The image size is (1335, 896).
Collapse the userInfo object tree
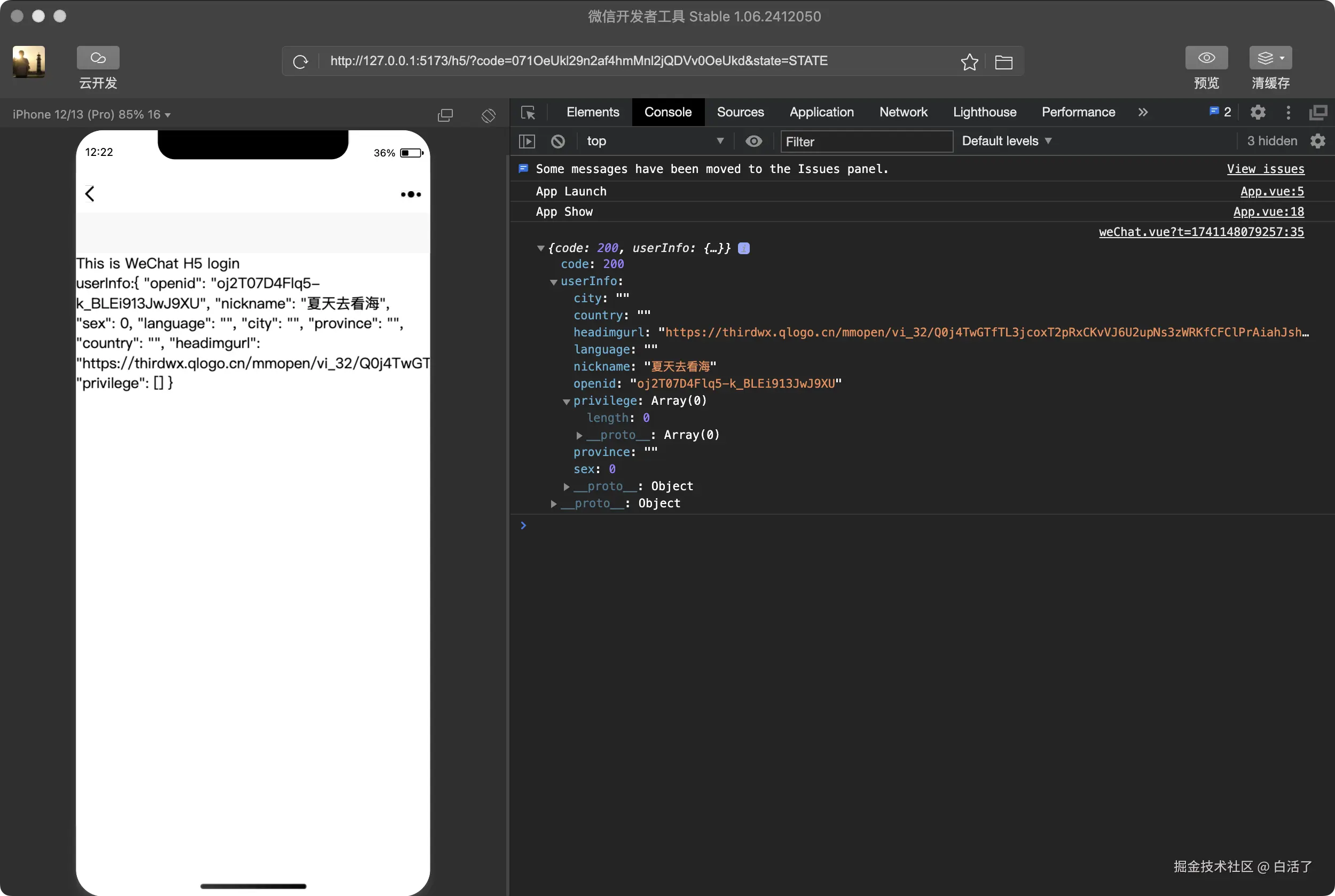point(553,282)
